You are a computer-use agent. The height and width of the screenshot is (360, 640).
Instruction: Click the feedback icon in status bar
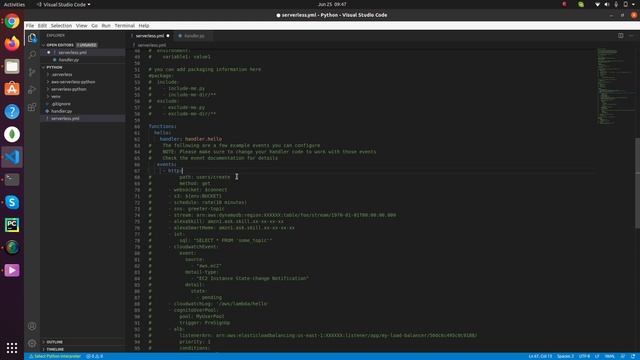(x=623, y=356)
